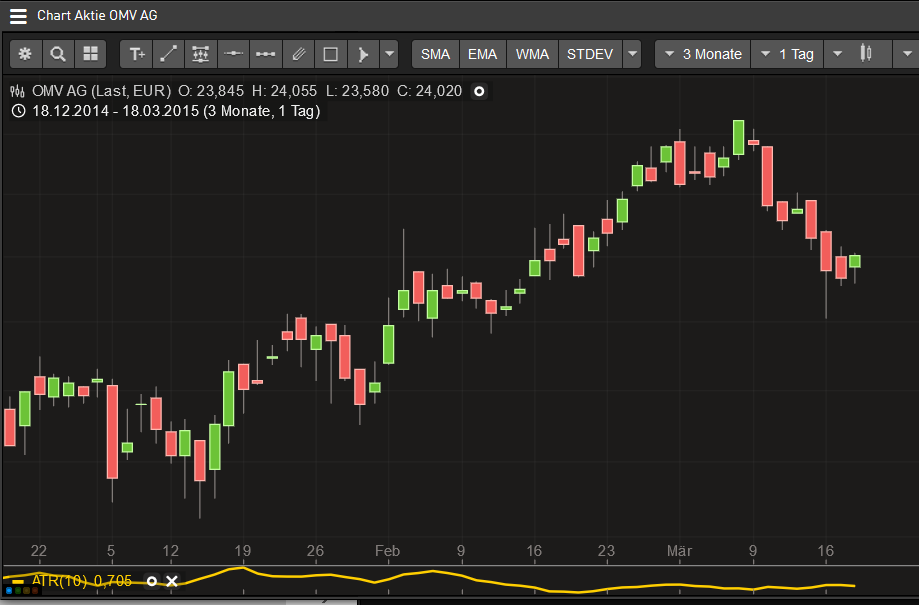Select the paperclip attachment tool

tap(298, 54)
